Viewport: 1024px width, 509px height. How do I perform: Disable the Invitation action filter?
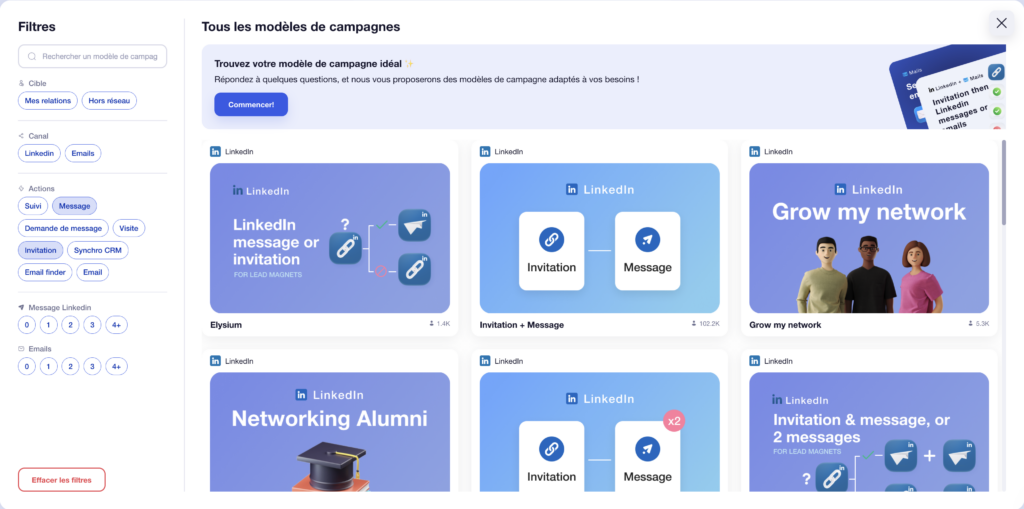click(41, 250)
